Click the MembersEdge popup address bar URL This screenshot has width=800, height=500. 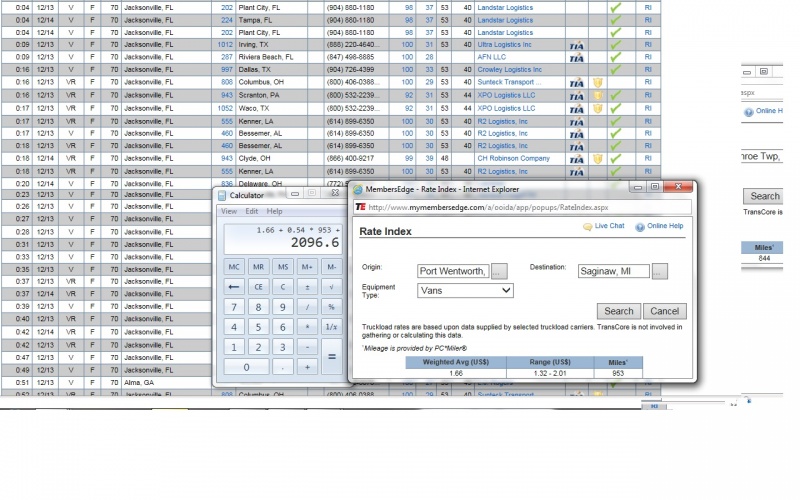[x=488, y=207]
